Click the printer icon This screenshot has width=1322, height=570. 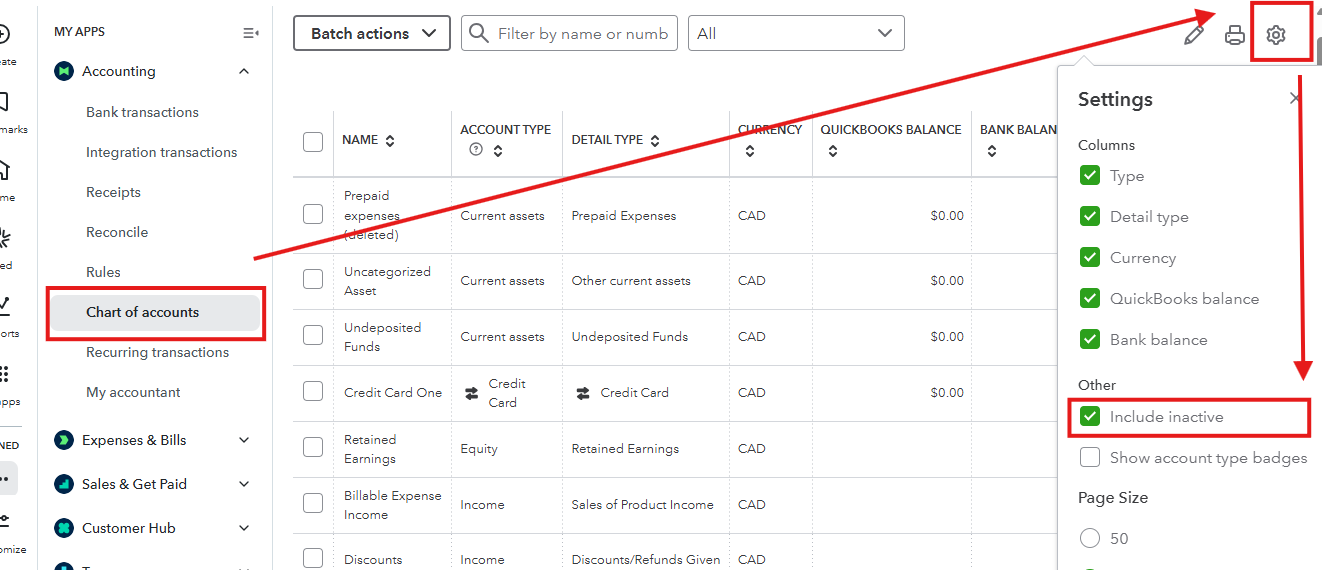(1235, 35)
